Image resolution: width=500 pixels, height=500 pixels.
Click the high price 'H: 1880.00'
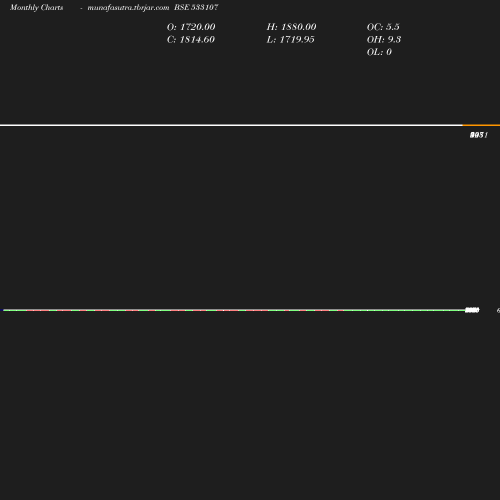tap(291, 27)
